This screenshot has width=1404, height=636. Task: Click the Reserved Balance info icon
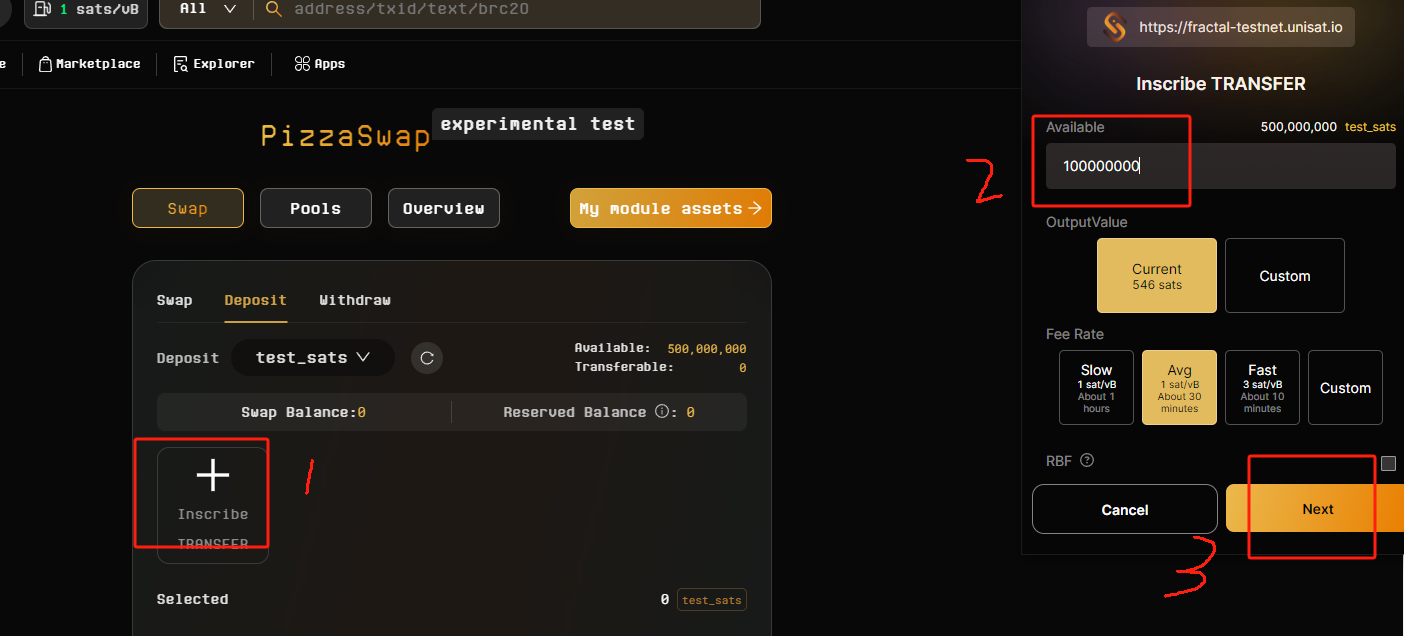pos(661,412)
